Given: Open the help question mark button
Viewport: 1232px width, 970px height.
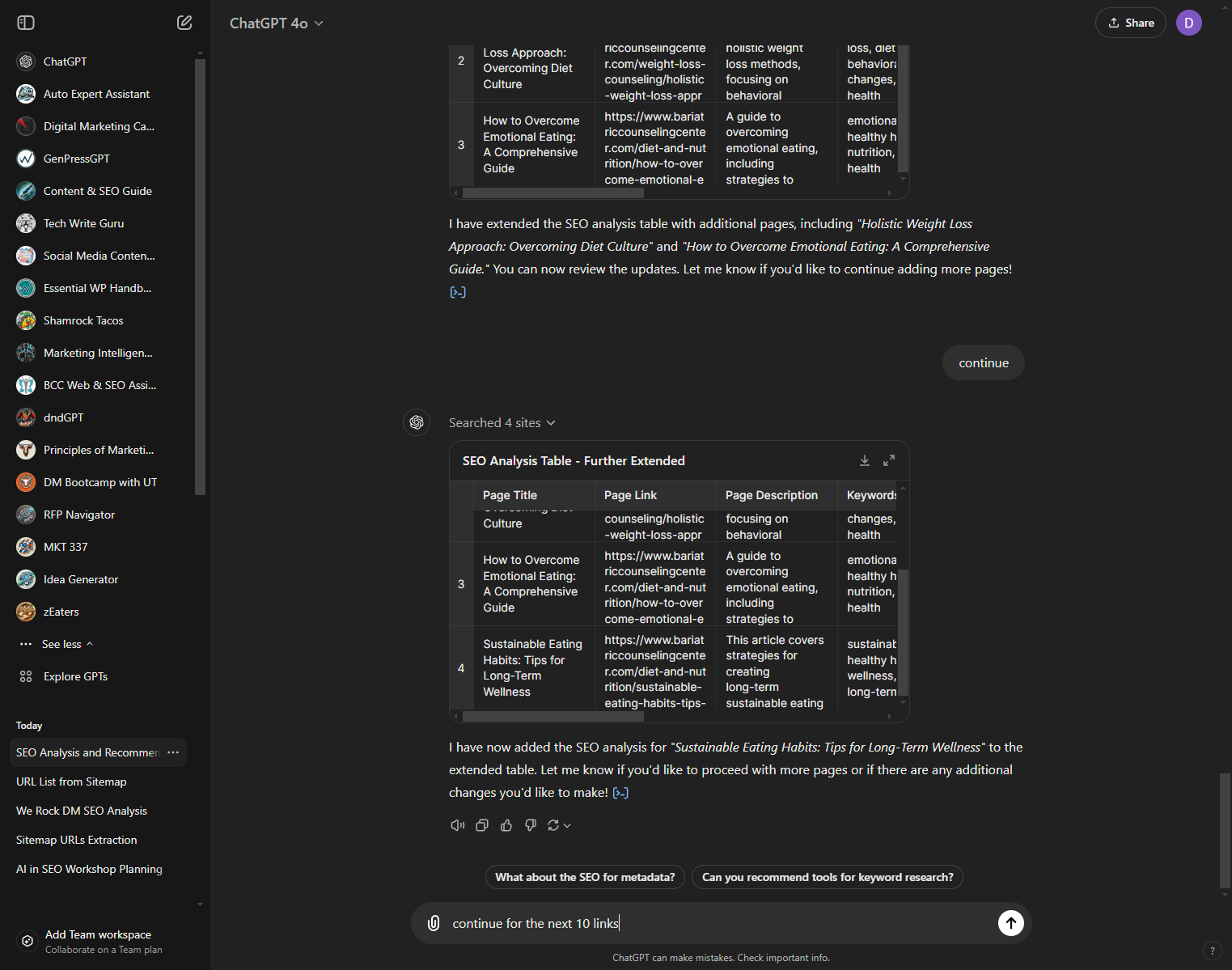Looking at the screenshot, I should click(1212, 951).
